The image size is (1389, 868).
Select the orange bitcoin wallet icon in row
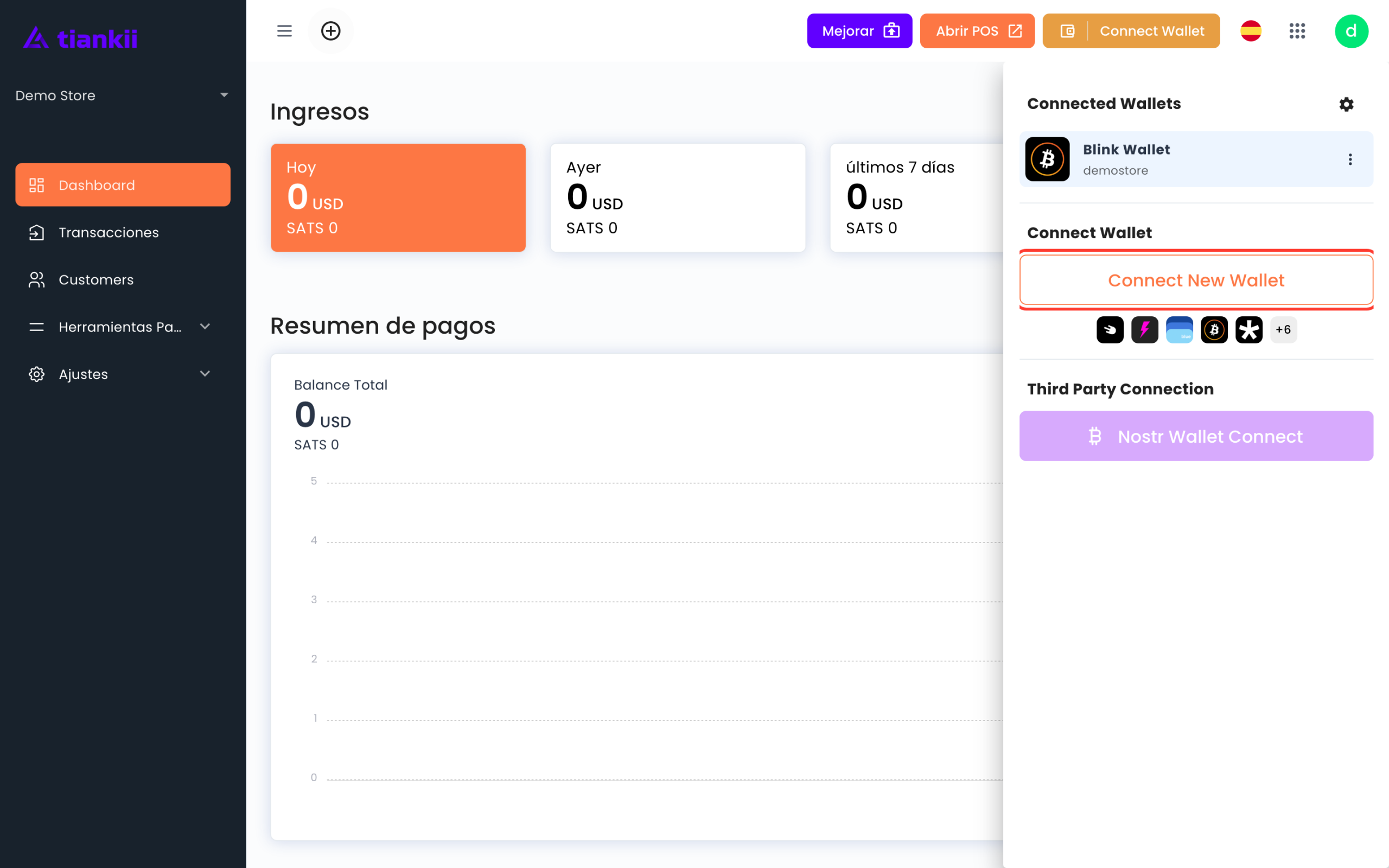point(1214,329)
